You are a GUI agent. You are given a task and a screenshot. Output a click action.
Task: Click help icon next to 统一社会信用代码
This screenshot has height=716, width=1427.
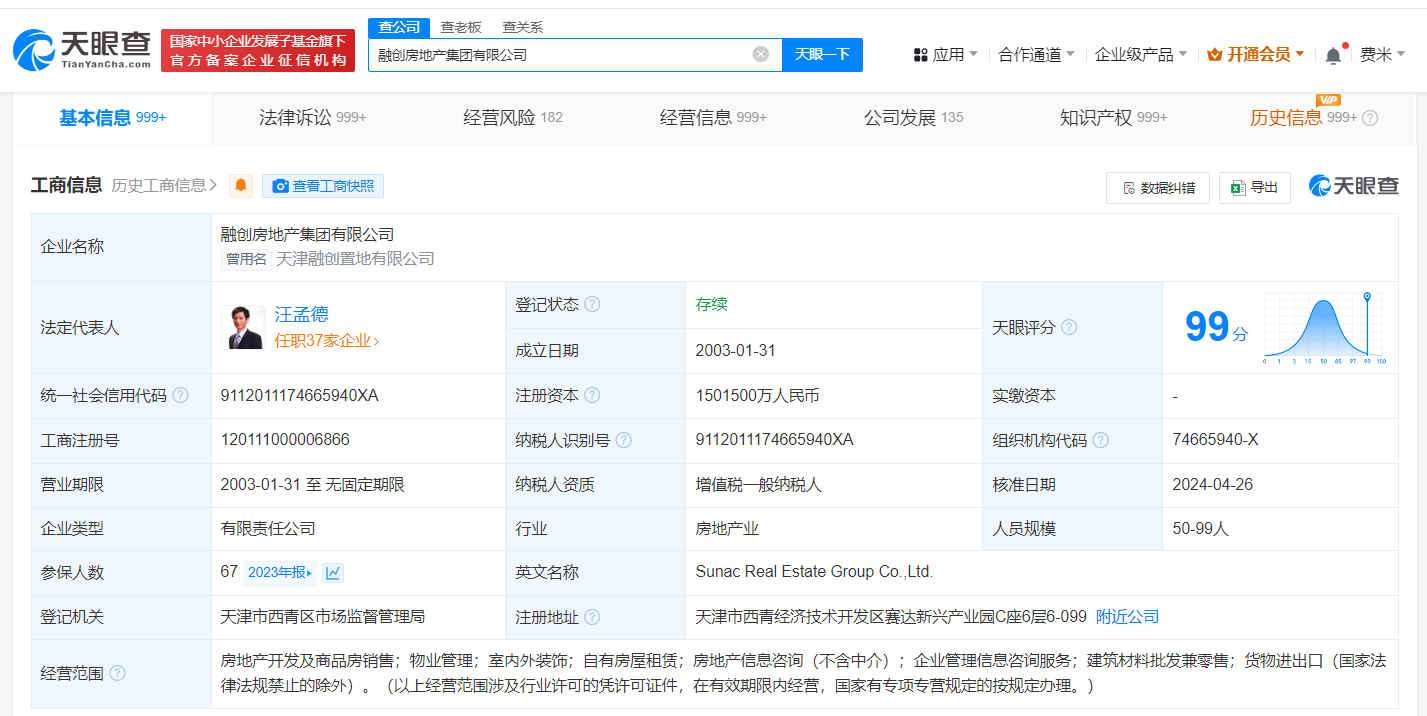[180, 395]
